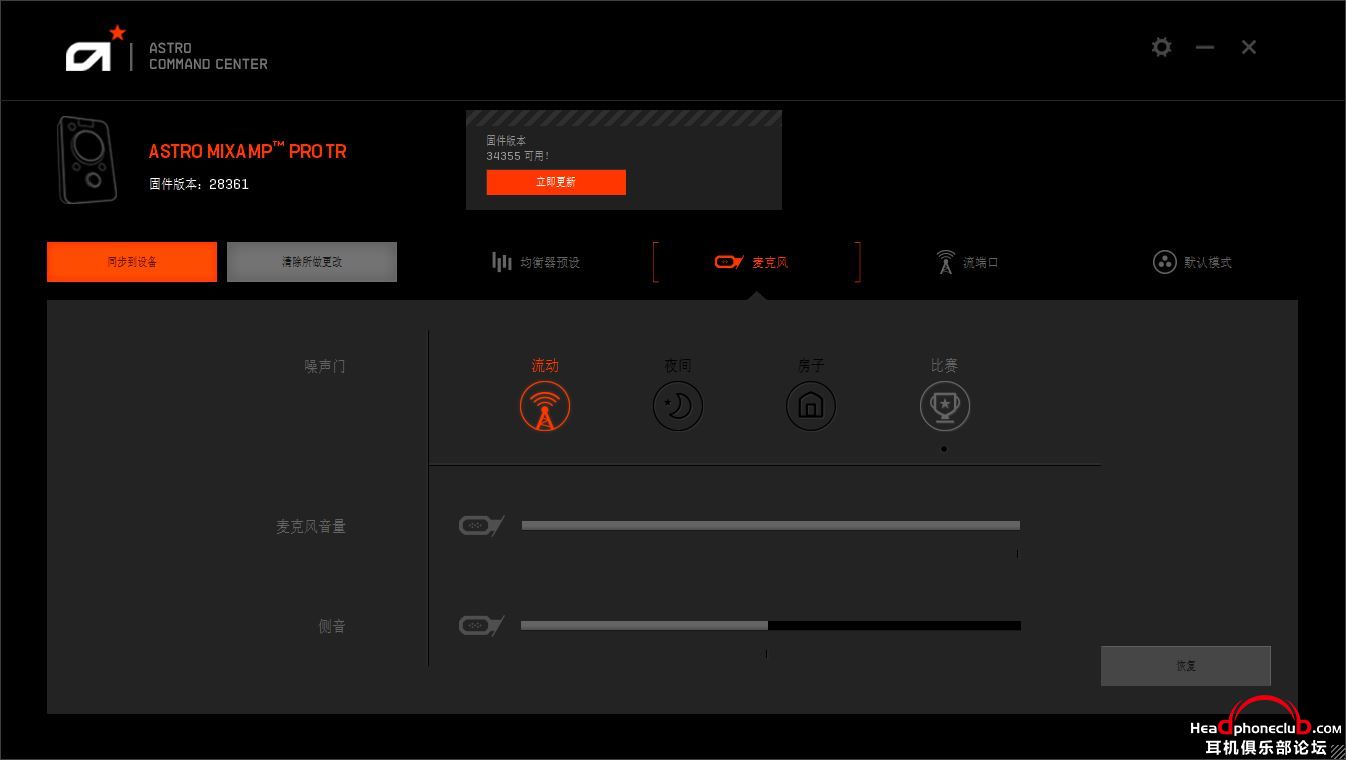Image resolution: width=1346 pixels, height=760 pixels.
Task: Open settings with the gear icon
Action: click(x=1161, y=47)
